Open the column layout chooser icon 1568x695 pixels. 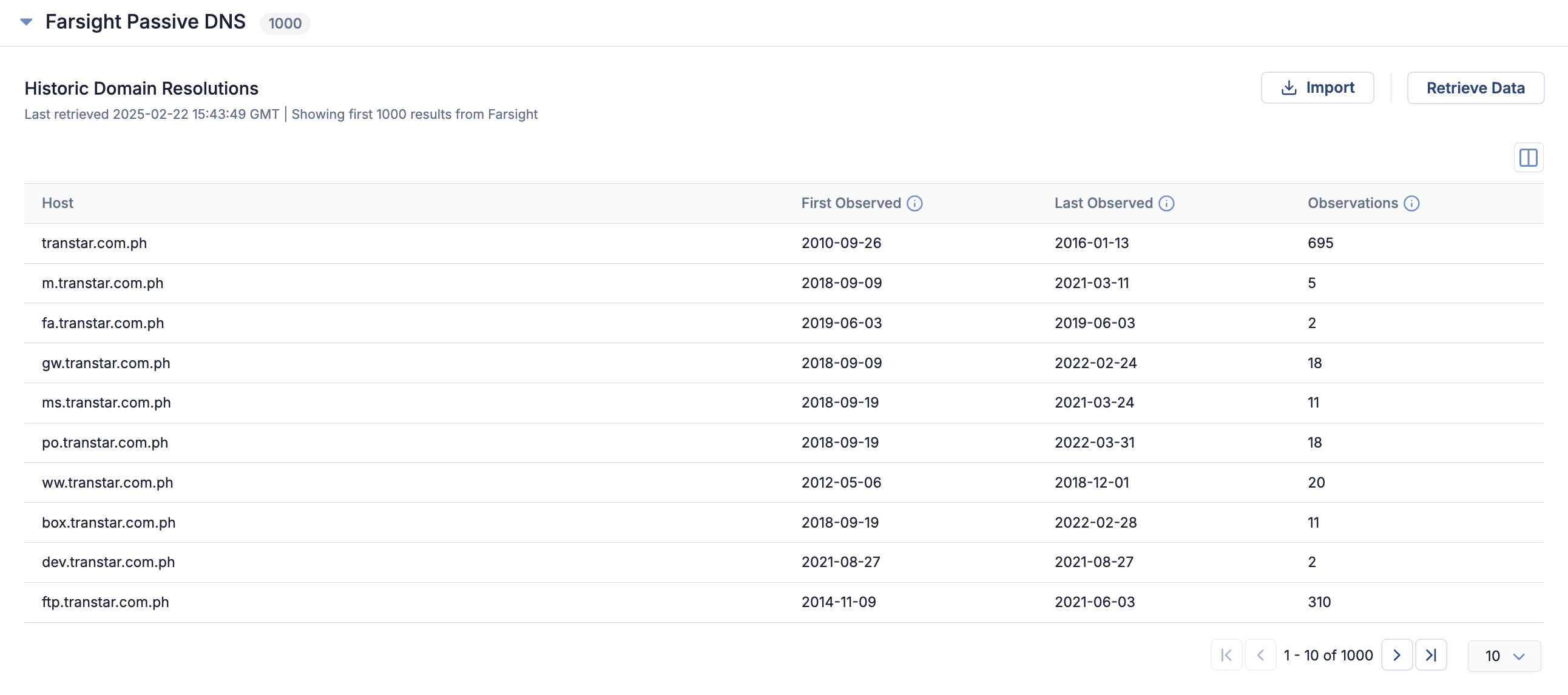pyautogui.click(x=1528, y=158)
